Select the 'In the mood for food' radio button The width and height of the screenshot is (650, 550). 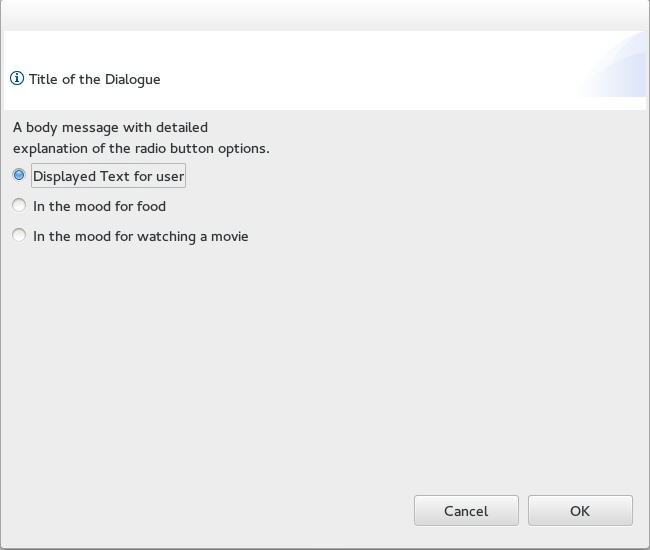tap(19, 205)
